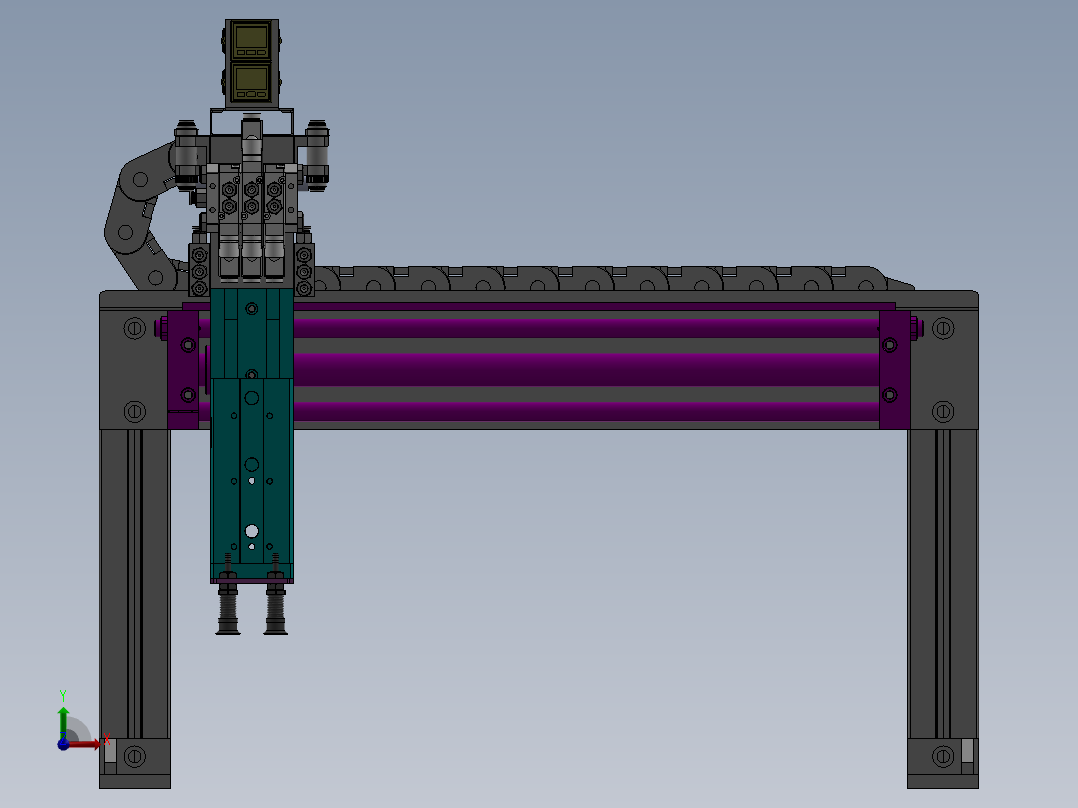Click the red X axis arrow of the triad

85,744
